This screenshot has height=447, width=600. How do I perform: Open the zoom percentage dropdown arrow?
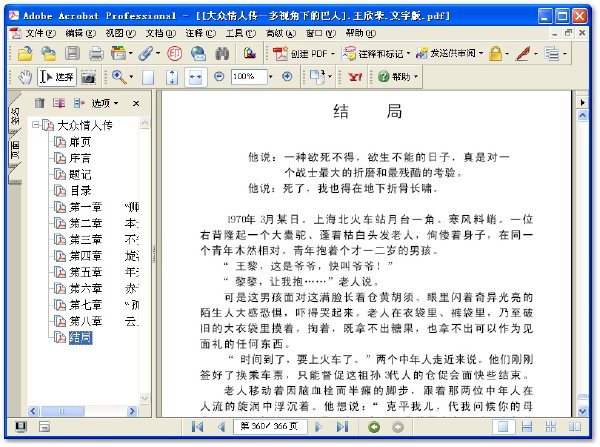coord(271,77)
